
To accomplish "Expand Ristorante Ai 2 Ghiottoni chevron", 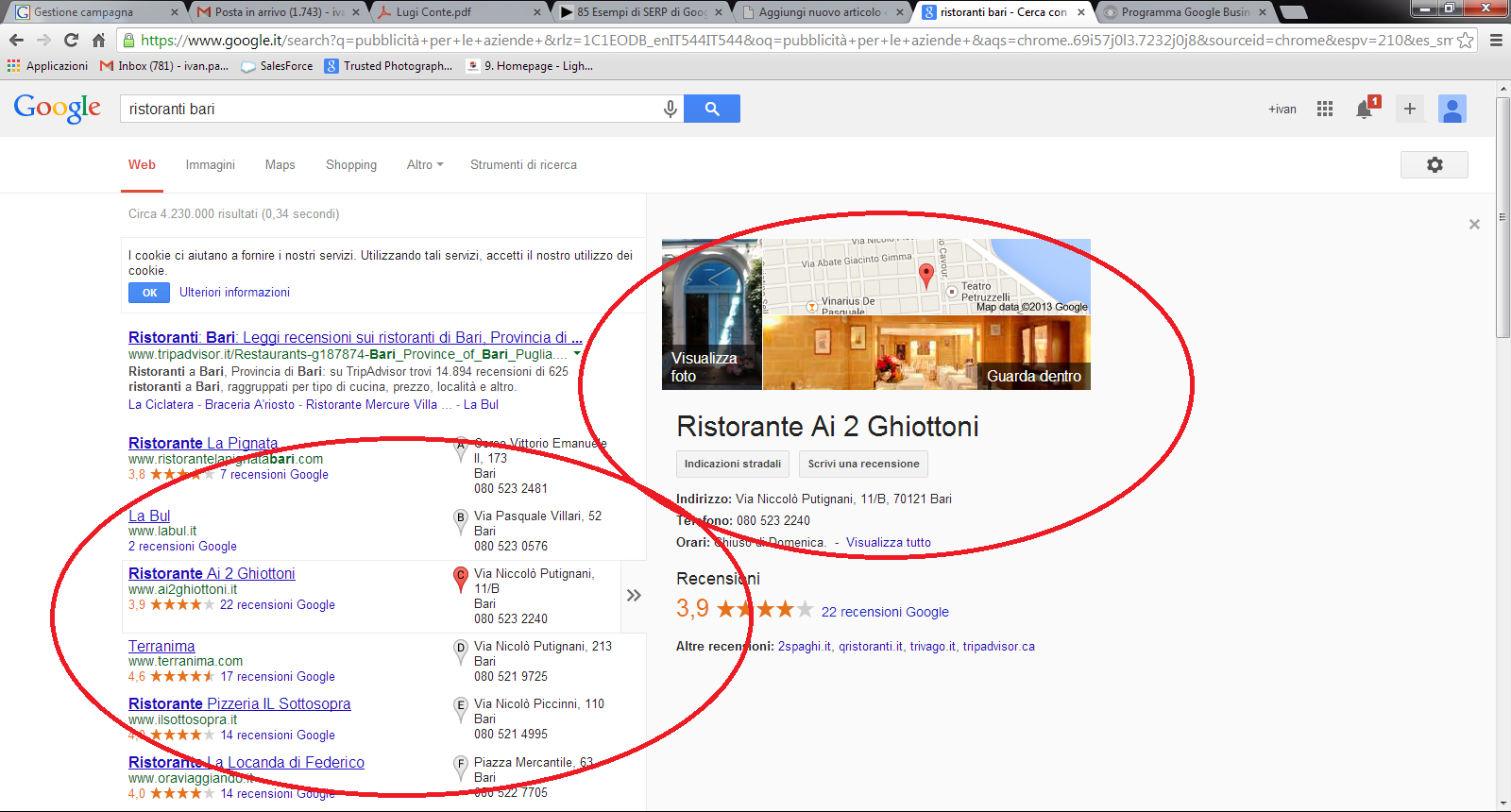I will (634, 595).
